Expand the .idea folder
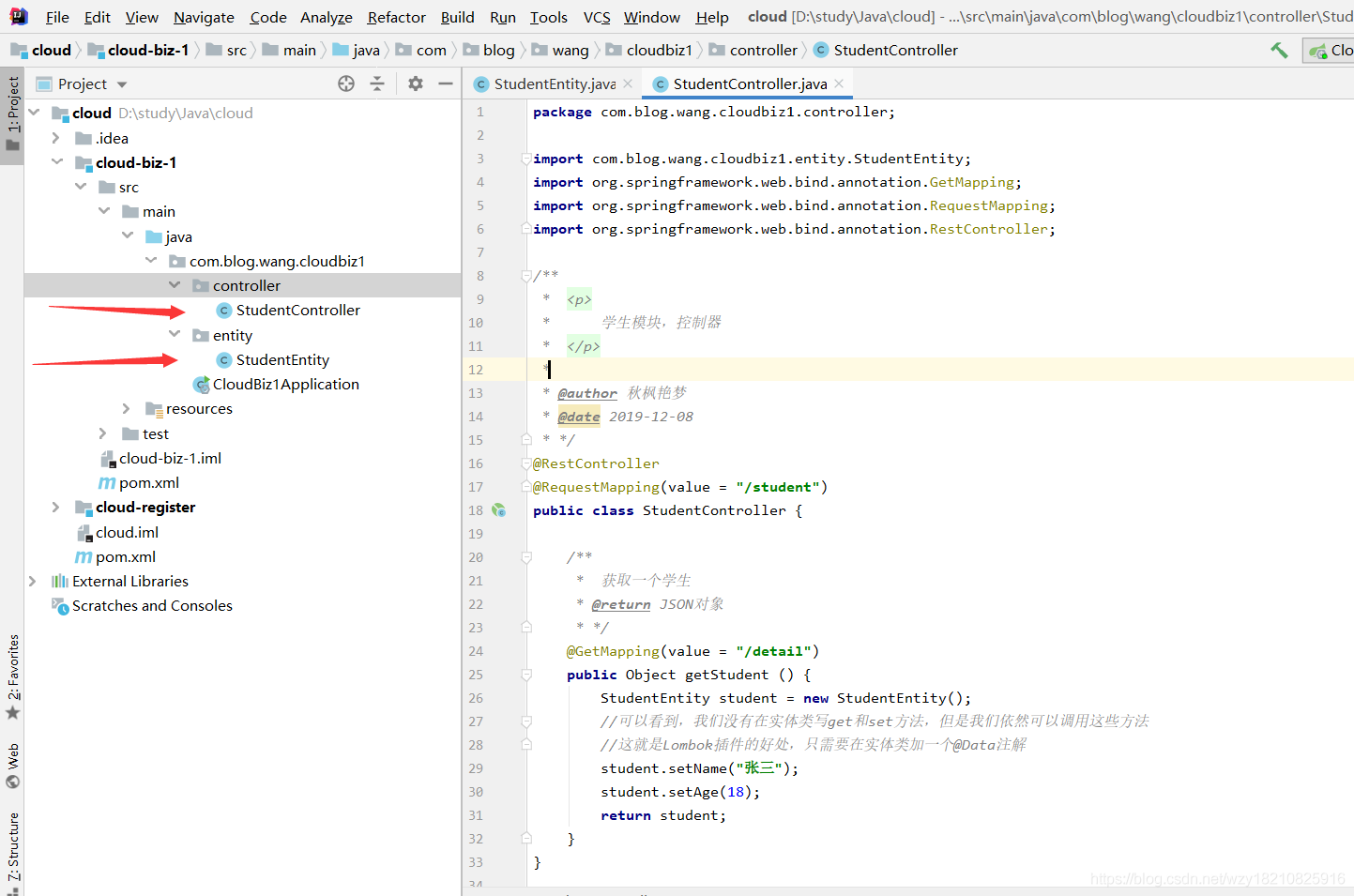This screenshot has width=1354, height=896. pyautogui.click(x=56, y=138)
